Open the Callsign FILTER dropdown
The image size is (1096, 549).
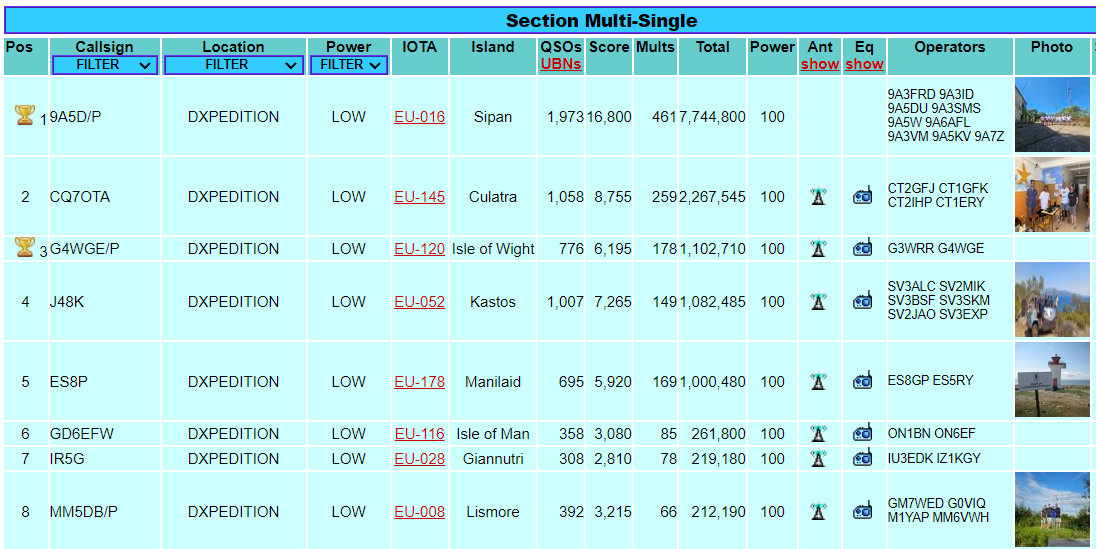click(x=105, y=65)
